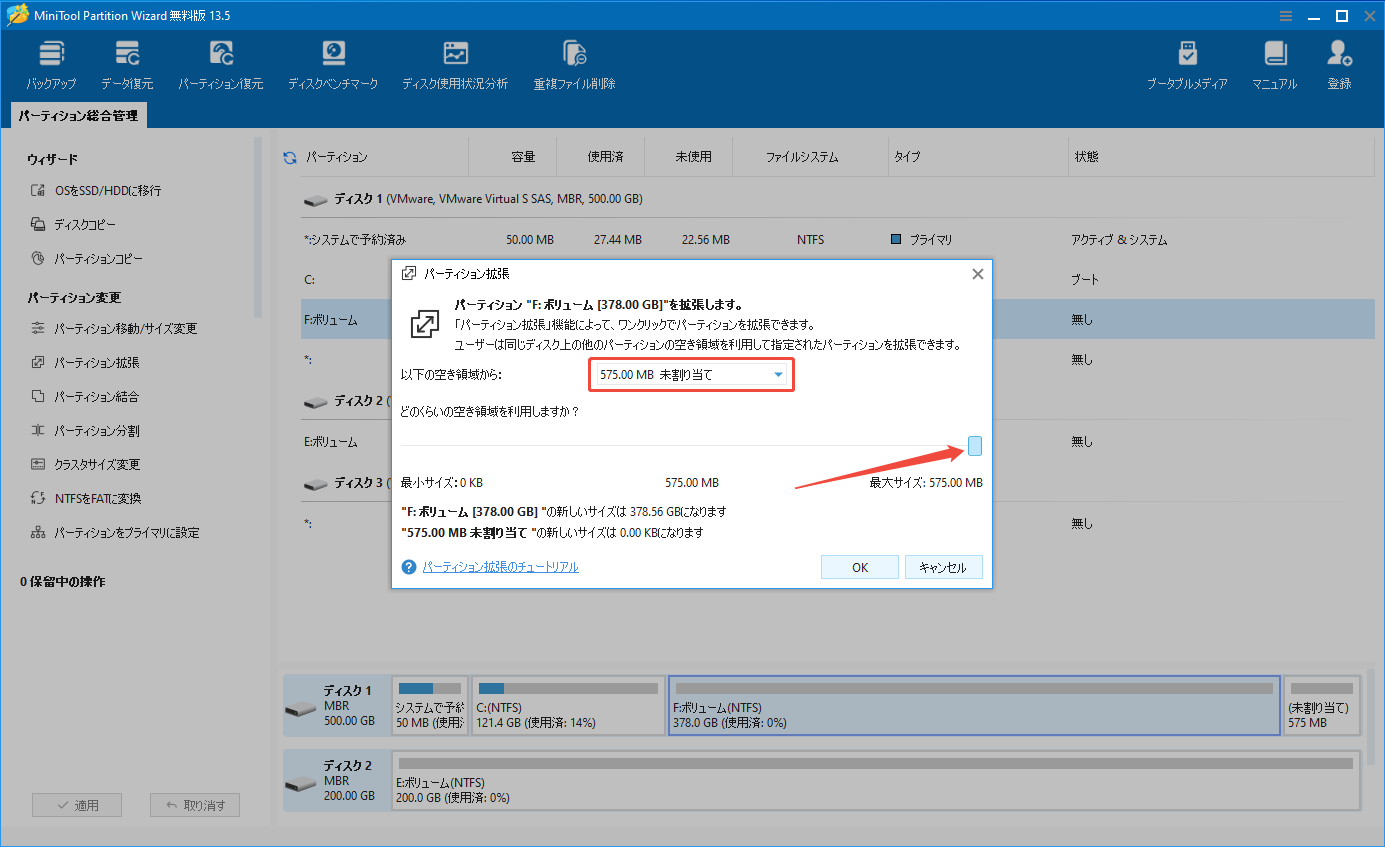The width and height of the screenshot is (1385, 847).
Task: Switch to the パーティション総合管理 tab
Action: click(x=76, y=115)
